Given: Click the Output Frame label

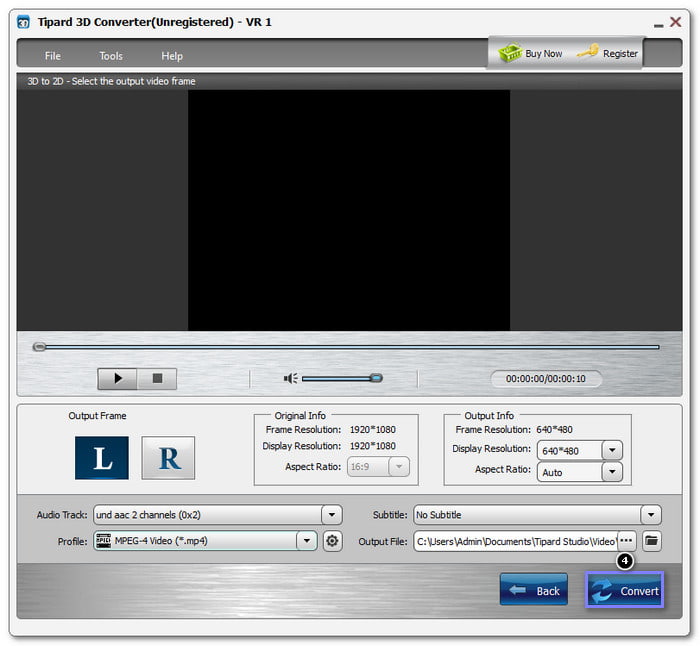Looking at the screenshot, I should (x=97, y=416).
